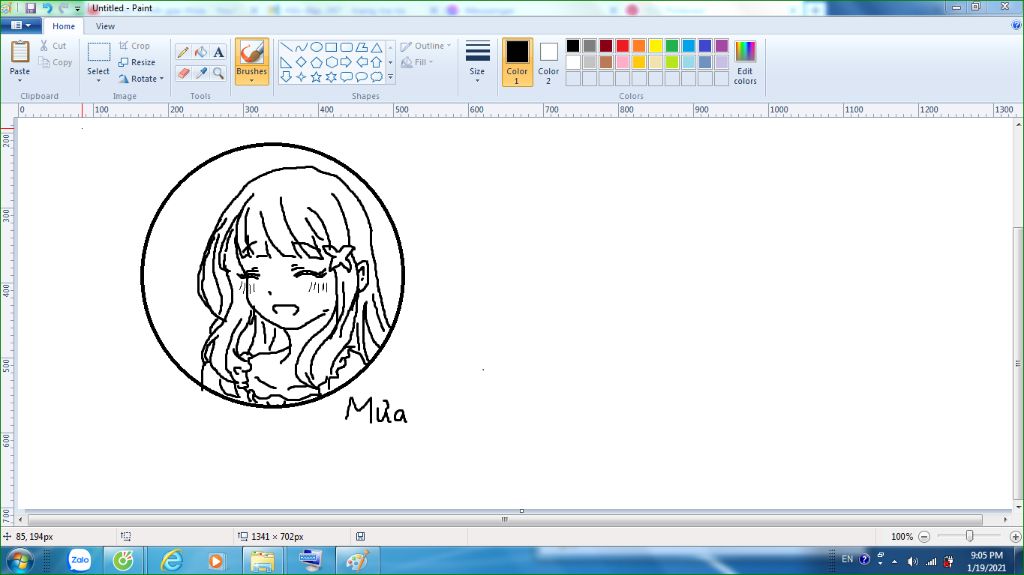Choose the Diamond shape
The height and width of the screenshot is (575, 1024).
point(301,62)
